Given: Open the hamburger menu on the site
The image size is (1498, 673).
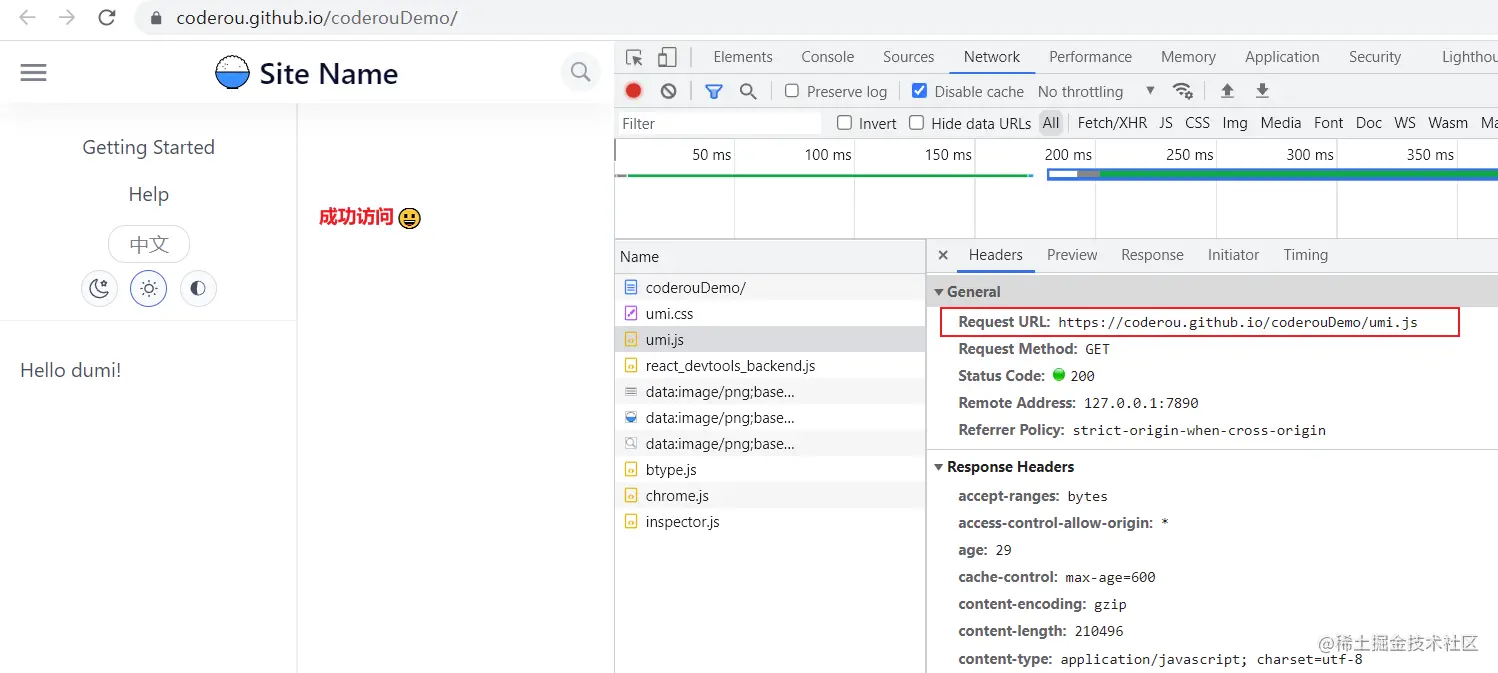Looking at the screenshot, I should click(33, 73).
